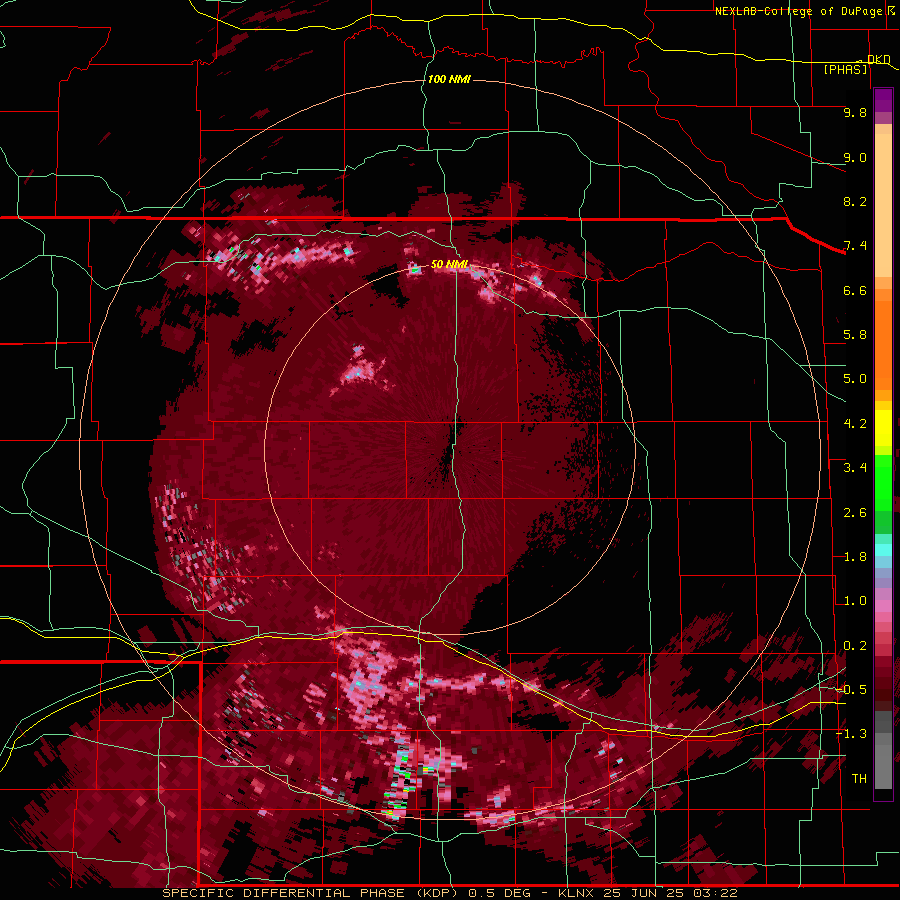Pick the bright green segment of the color bar

click(883, 483)
